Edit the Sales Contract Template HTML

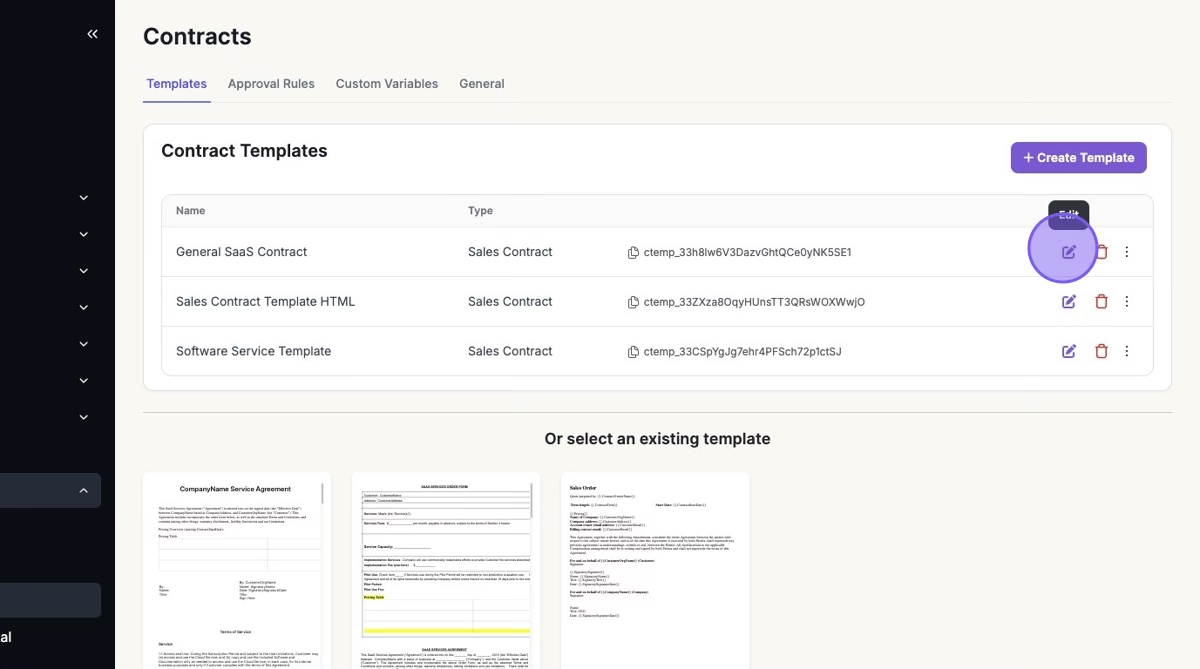1068,302
